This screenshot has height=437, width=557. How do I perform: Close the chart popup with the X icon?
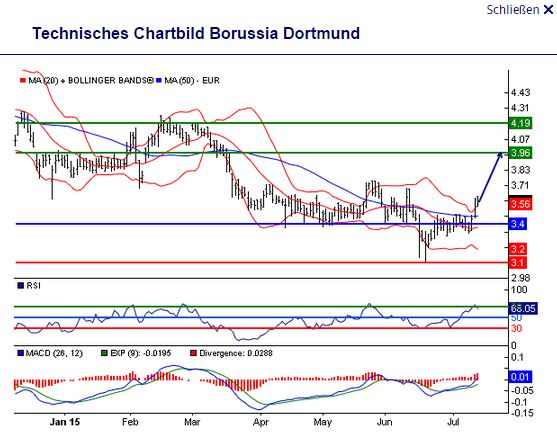click(x=548, y=10)
